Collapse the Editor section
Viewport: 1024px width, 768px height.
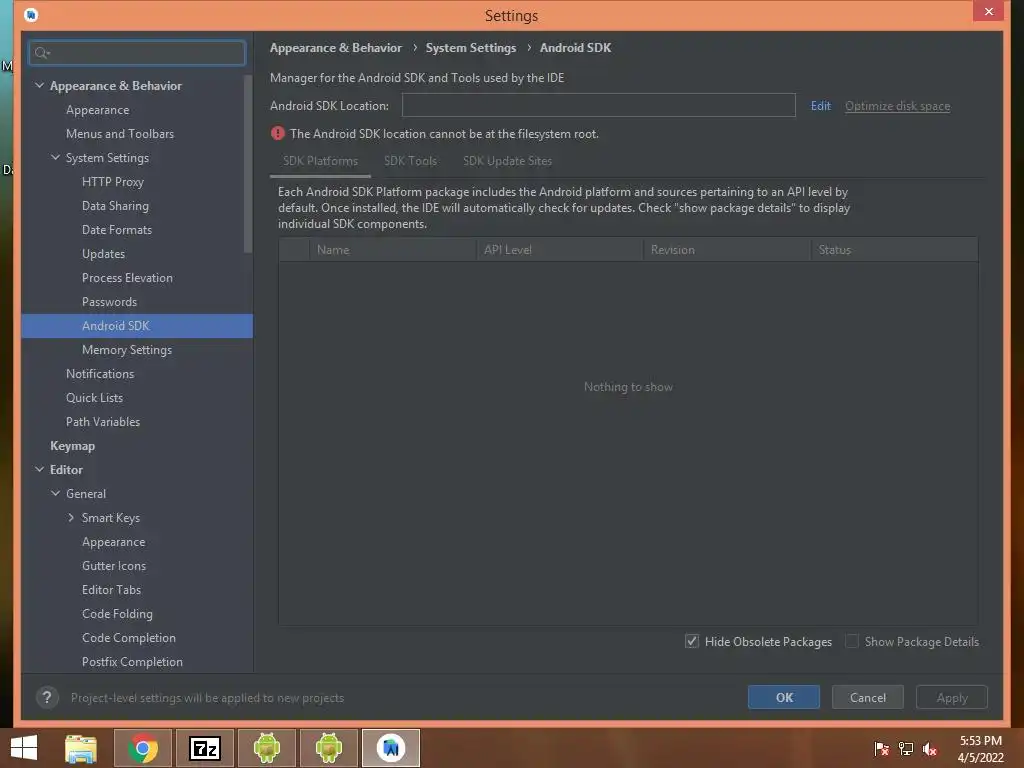[x=39, y=470]
